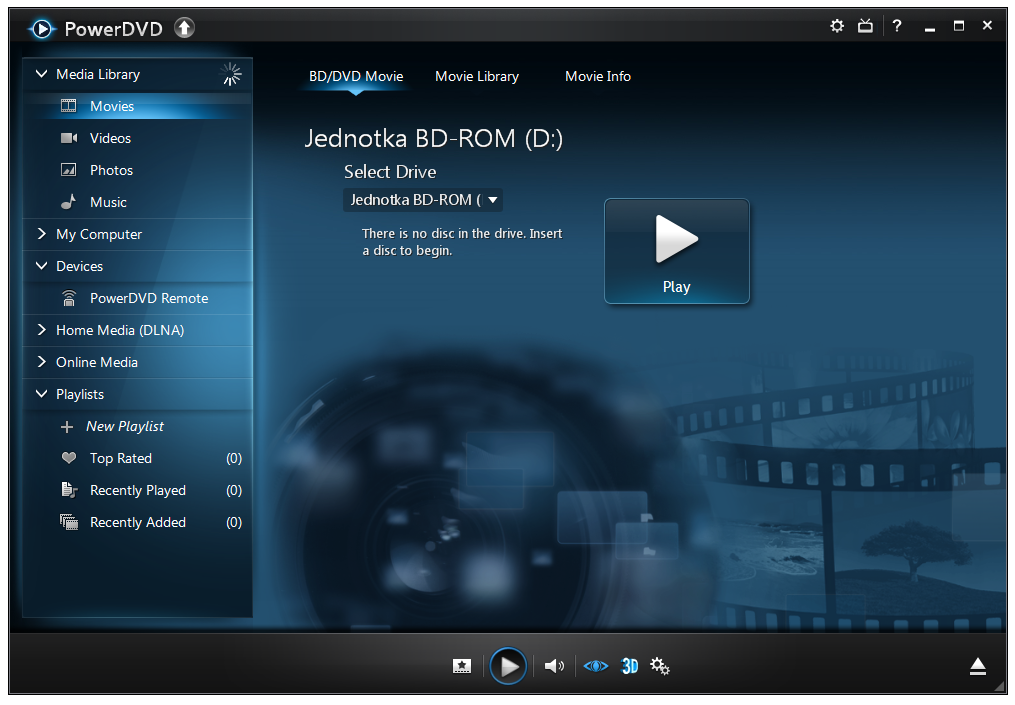Open player settings gears in control bar
Image resolution: width=1015 pixels, height=705 pixels.
[660, 666]
